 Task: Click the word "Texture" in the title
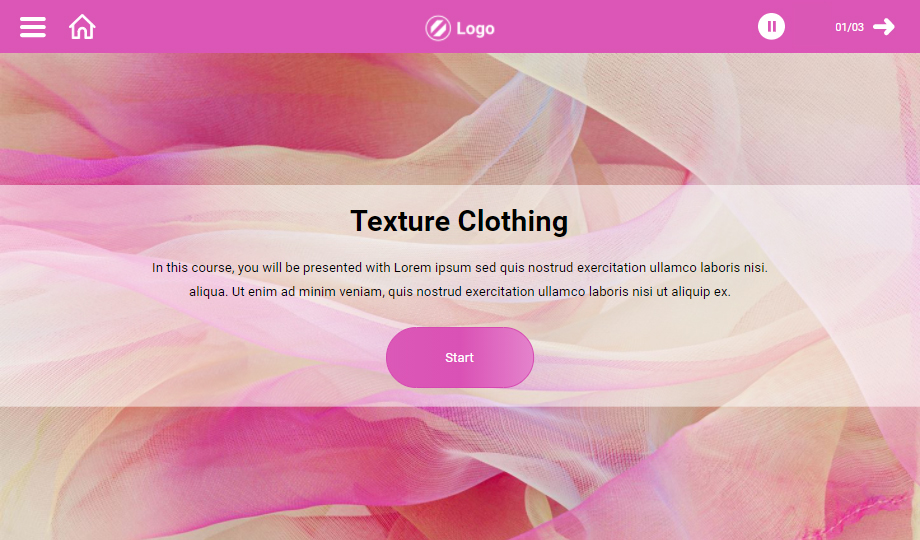tap(400, 221)
